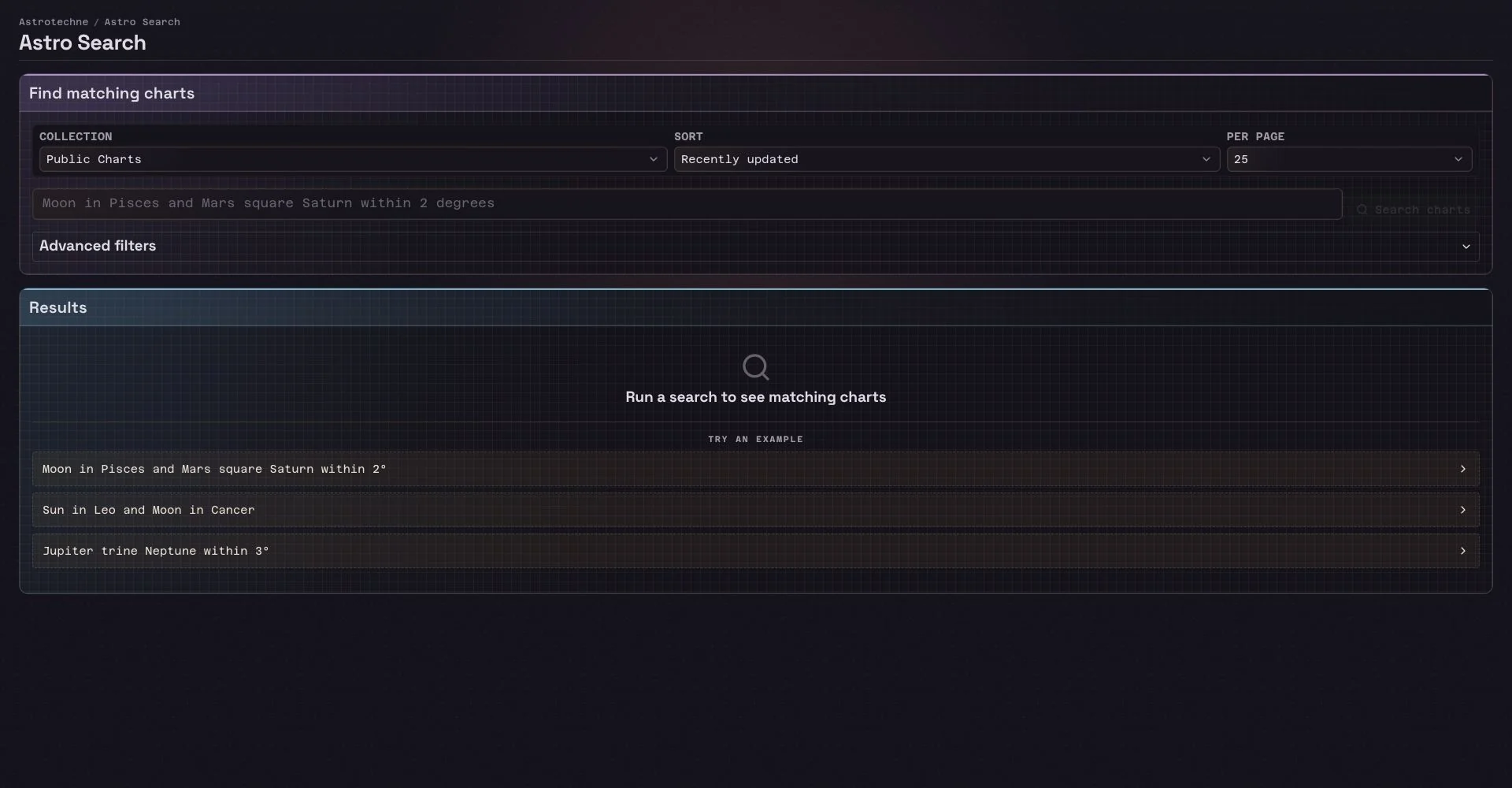Screen dimensions: 1512x788
Task: Click the Run a search to see matching charts message
Action: point(756,397)
